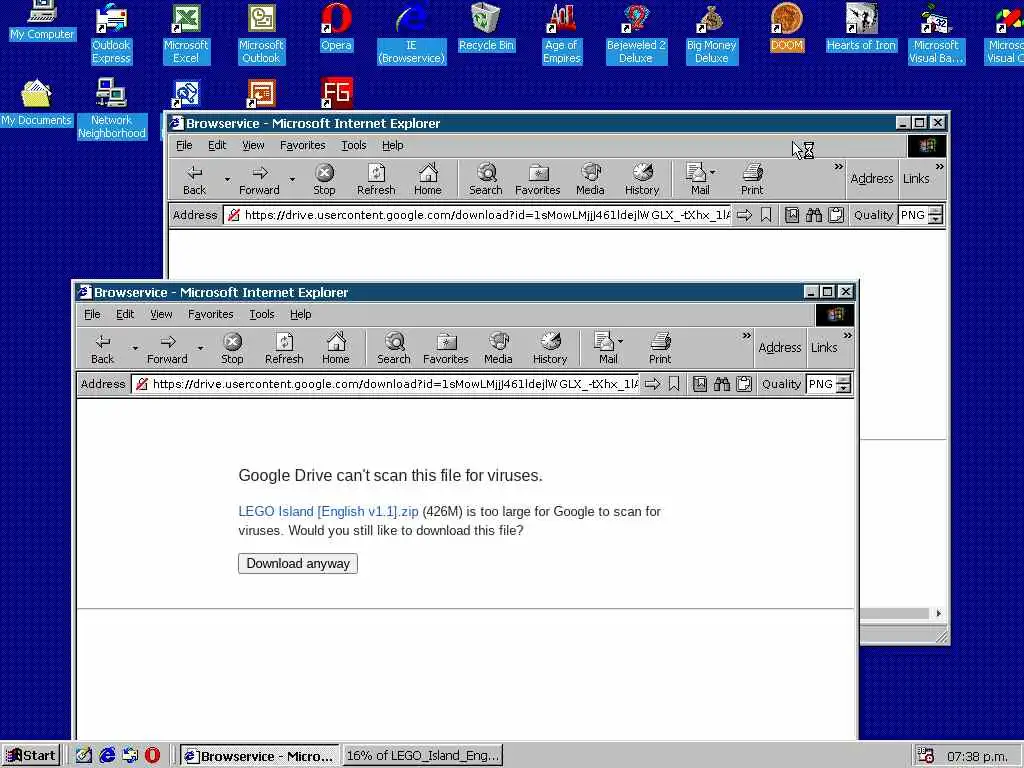Click bookmark ribbon icon in front address bar

click(674, 384)
